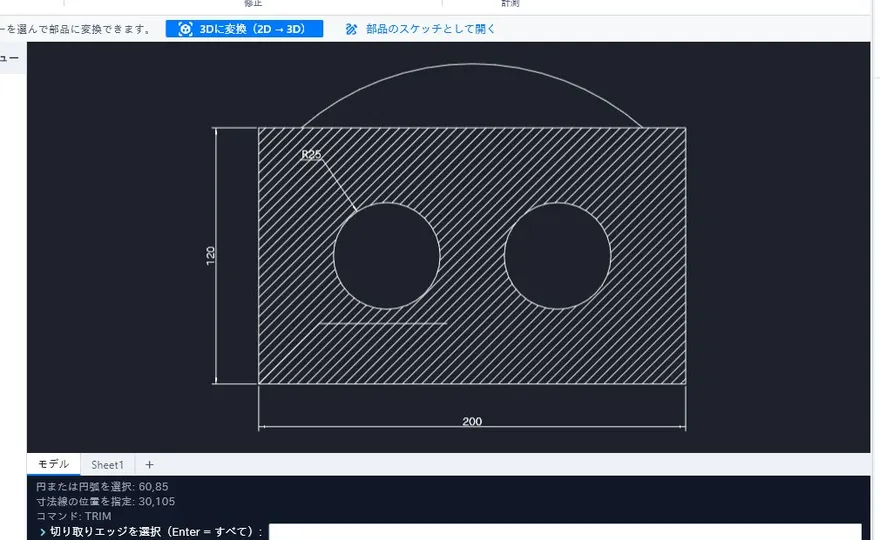Click the command line input field
The height and width of the screenshot is (540, 880).
(x=565, y=532)
